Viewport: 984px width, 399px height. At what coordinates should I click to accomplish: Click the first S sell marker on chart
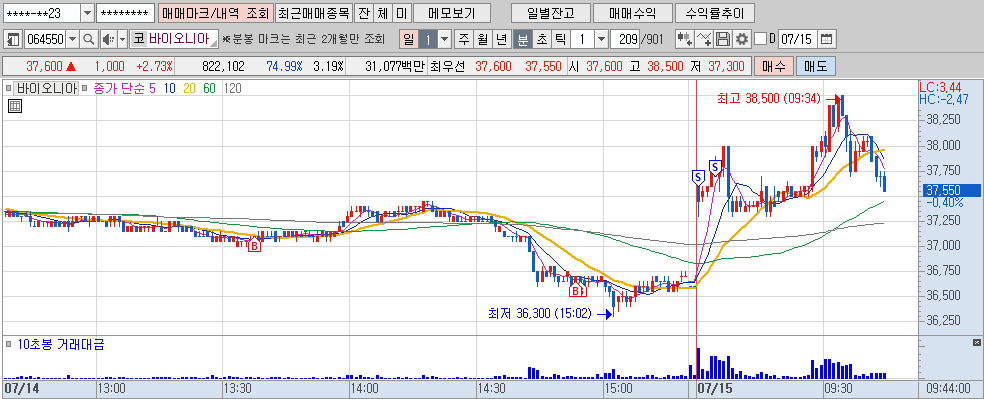click(697, 178)
